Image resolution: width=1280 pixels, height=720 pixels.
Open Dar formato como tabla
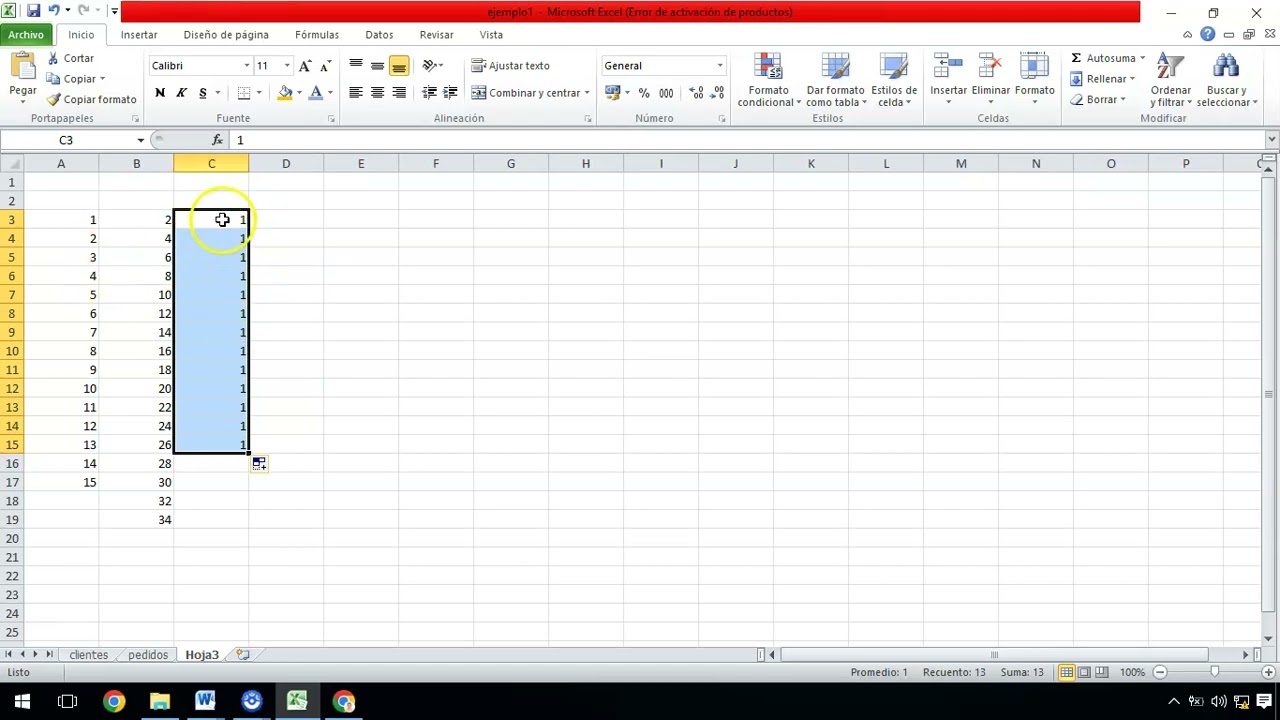point(835,80)
